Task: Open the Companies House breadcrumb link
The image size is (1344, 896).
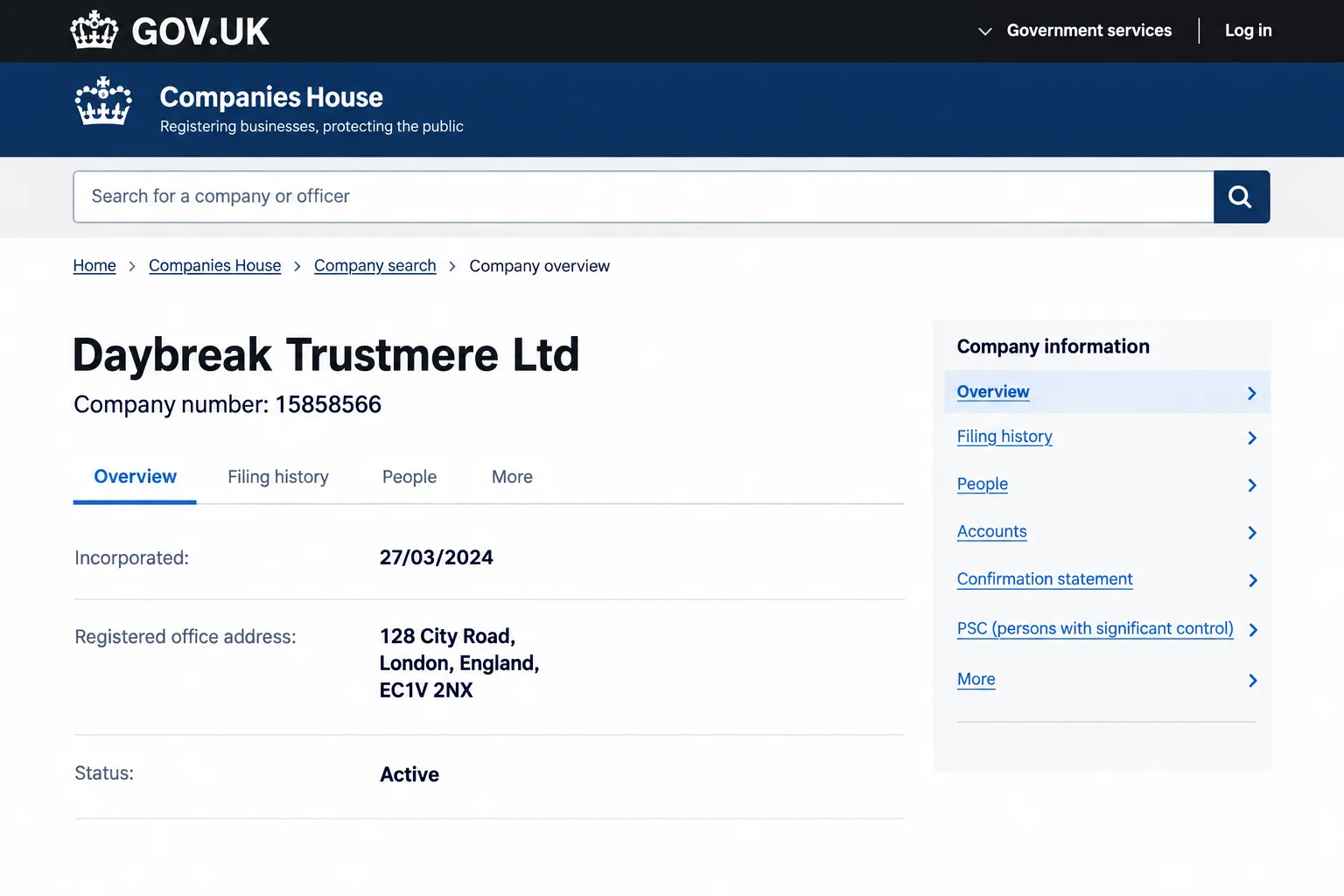Action: point(214,266)
